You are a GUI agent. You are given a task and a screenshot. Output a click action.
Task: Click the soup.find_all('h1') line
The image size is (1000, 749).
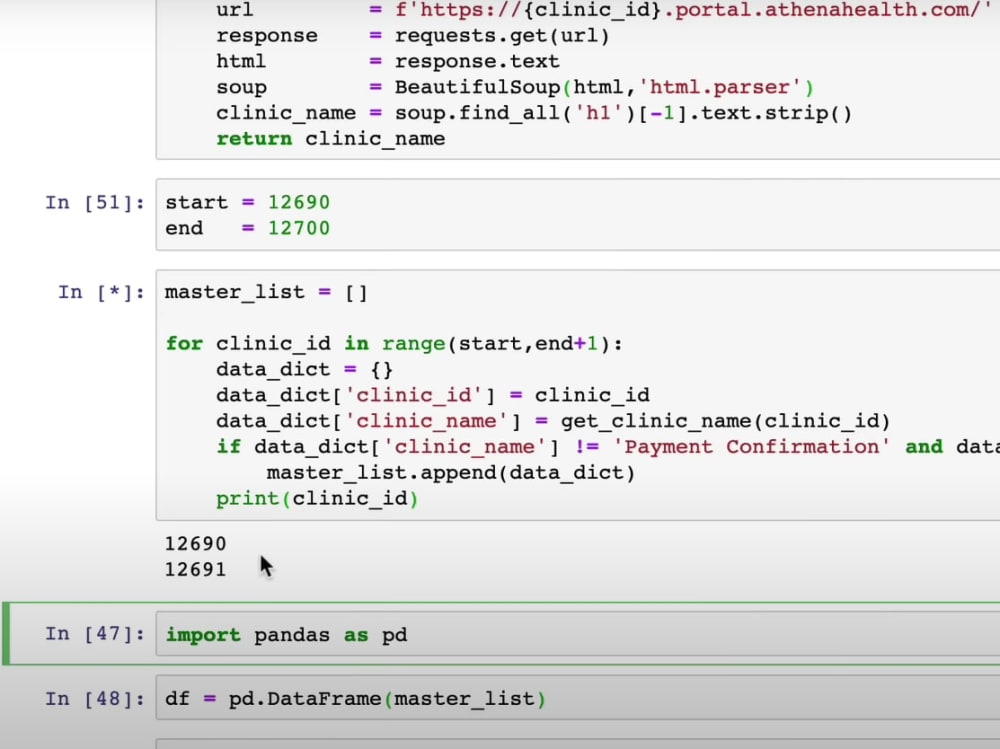coord(534,113)
